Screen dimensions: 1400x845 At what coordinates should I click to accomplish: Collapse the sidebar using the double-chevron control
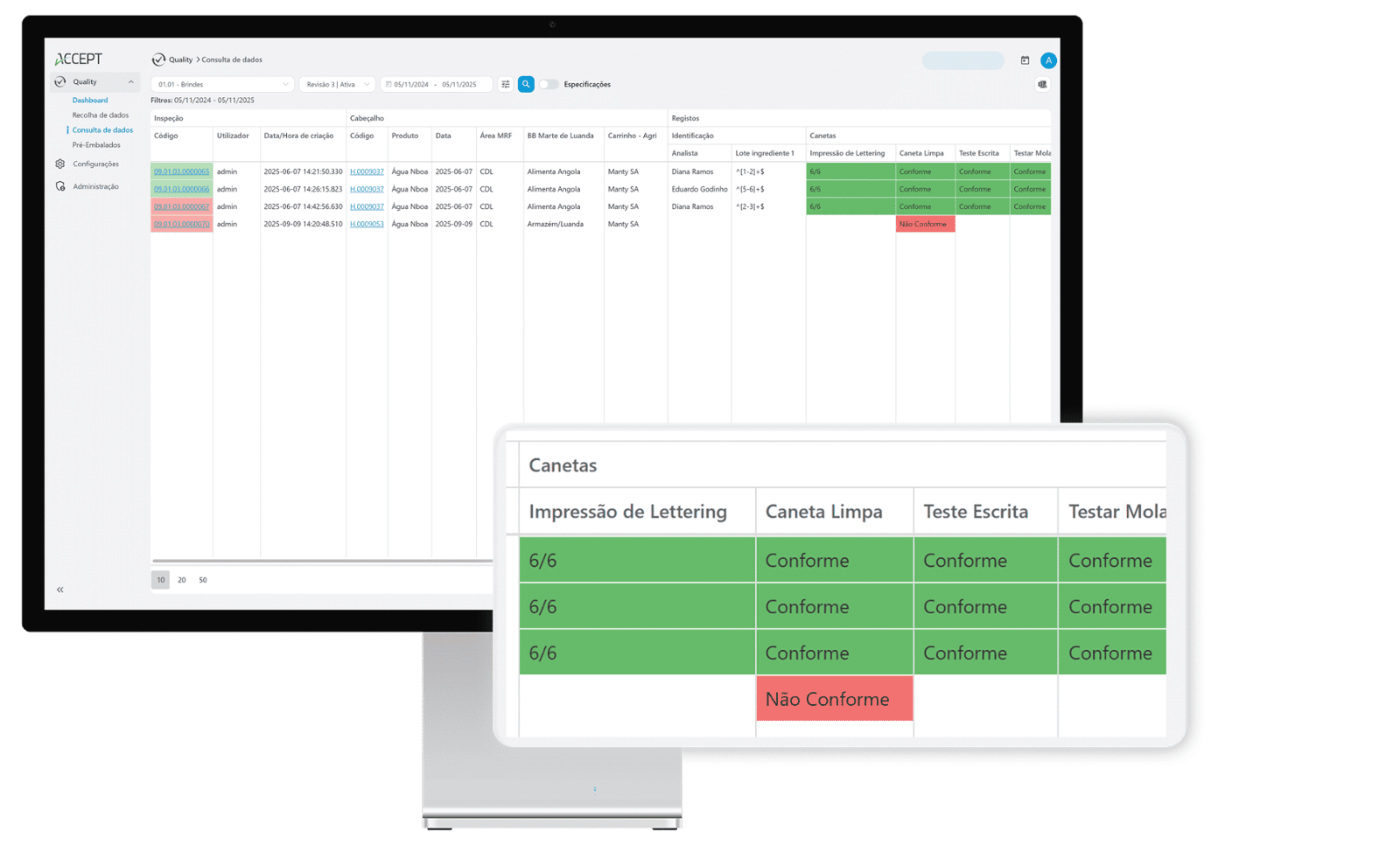(x=60, y=589)
